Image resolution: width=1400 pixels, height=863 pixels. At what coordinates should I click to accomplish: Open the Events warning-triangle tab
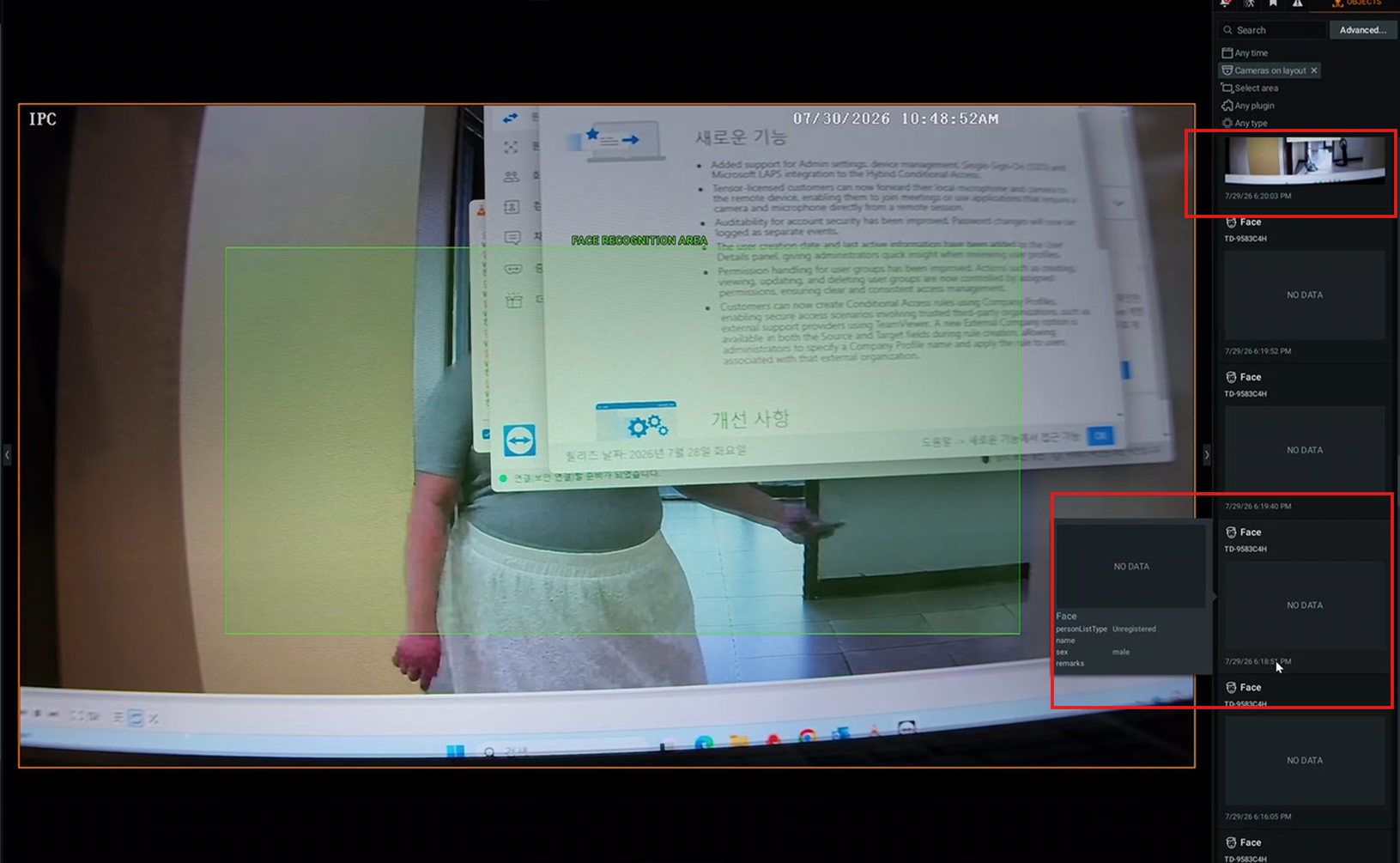pyautogui.click(x=1298, y=3)
